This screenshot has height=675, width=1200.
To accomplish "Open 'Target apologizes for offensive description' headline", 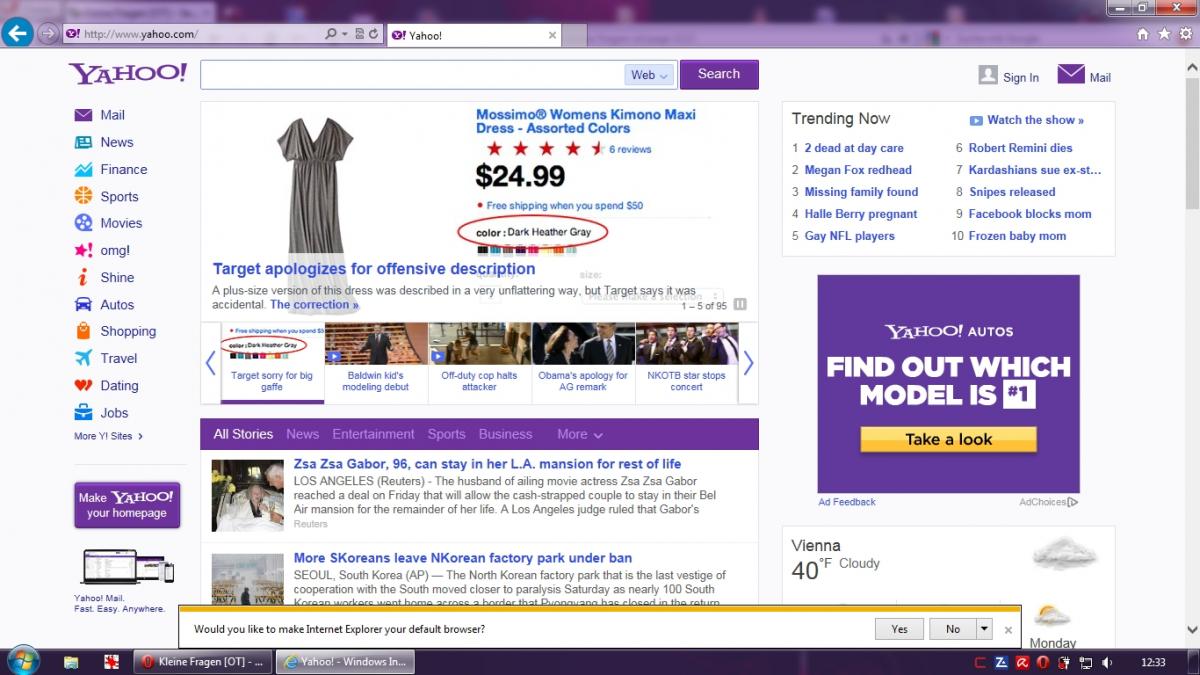I will pos(374,269).
